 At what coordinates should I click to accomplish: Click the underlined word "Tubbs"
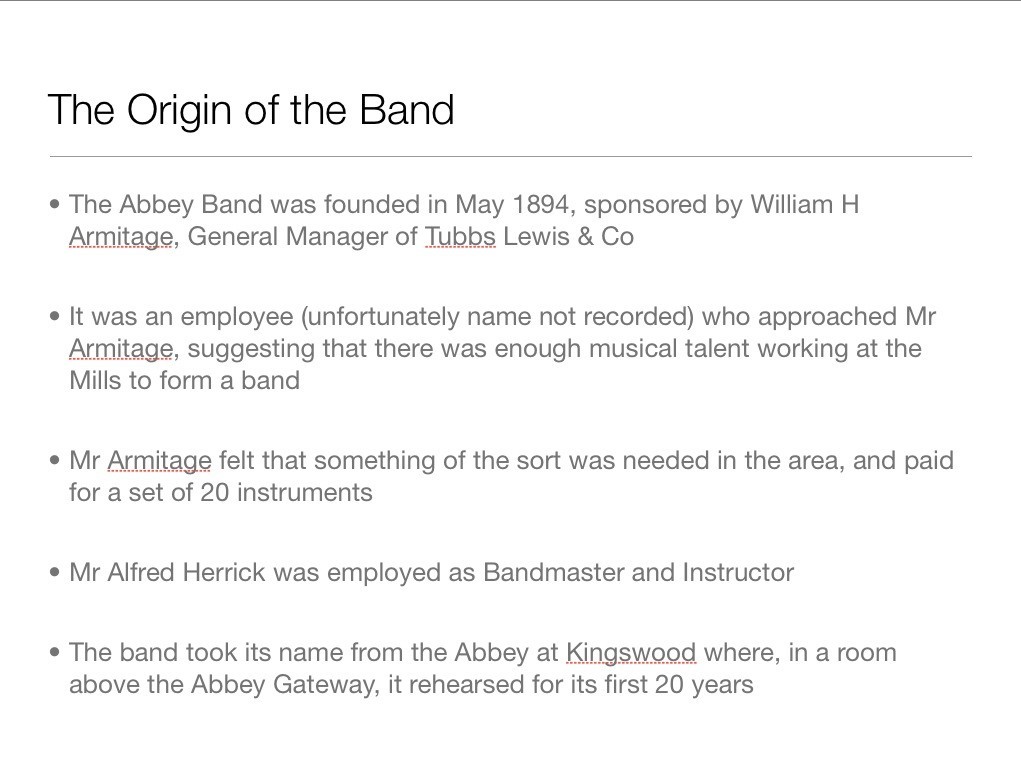[460, 237]
